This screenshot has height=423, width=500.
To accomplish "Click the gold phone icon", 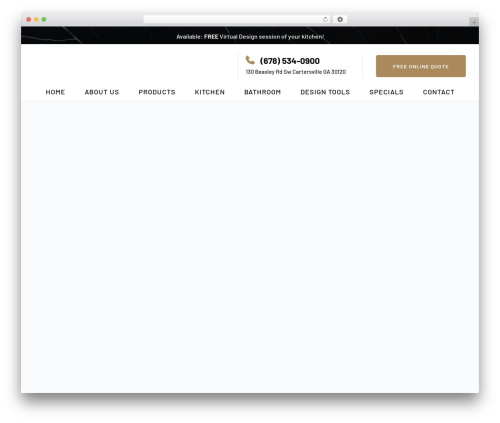I will (250, 60).
